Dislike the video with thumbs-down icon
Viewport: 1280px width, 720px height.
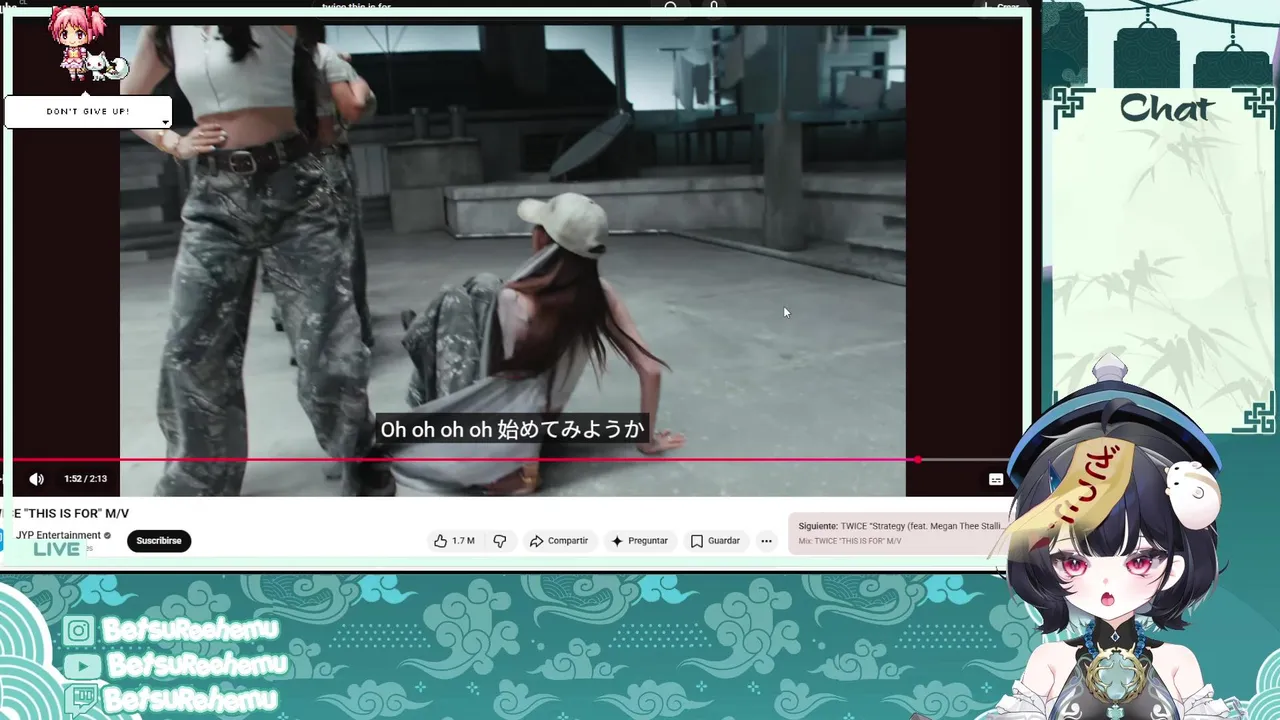pos(500,541)
